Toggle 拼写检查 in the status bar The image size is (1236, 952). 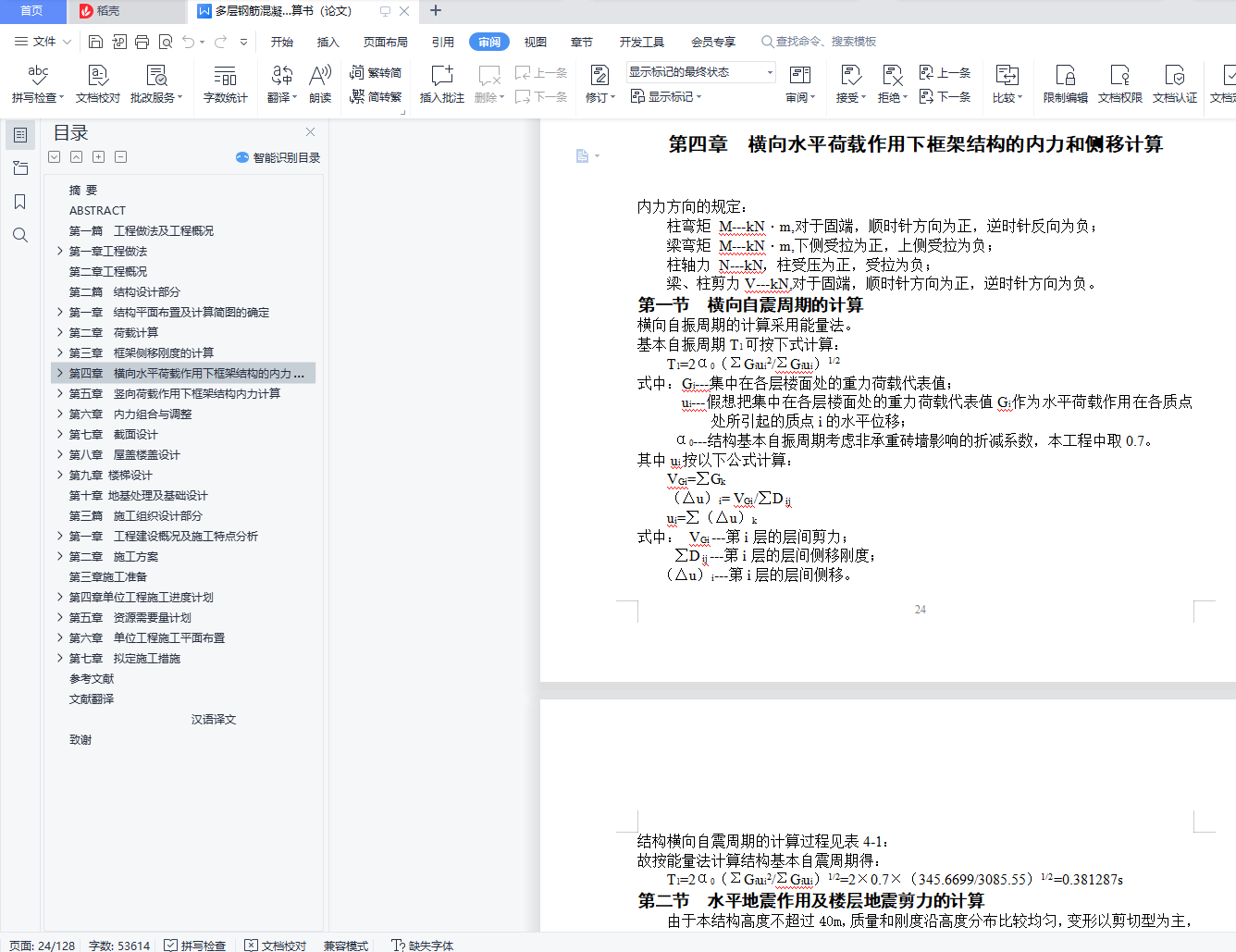tap(195, 946)
